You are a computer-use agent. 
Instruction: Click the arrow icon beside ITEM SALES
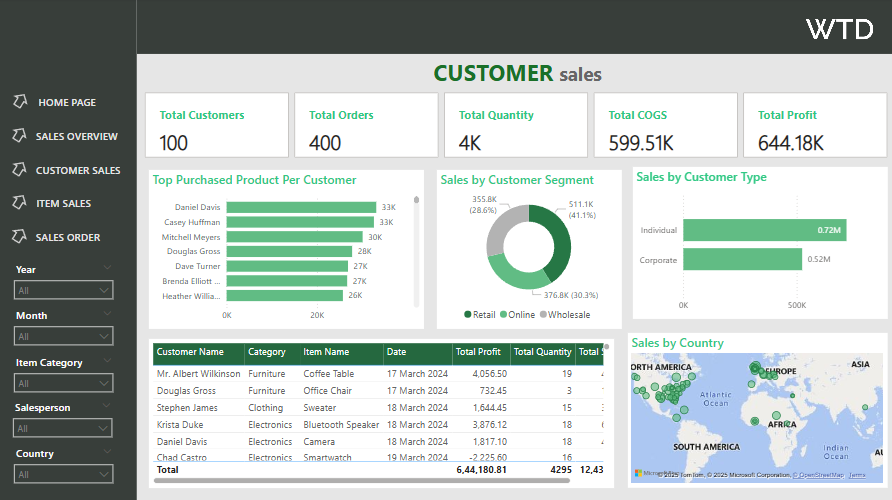19,203
